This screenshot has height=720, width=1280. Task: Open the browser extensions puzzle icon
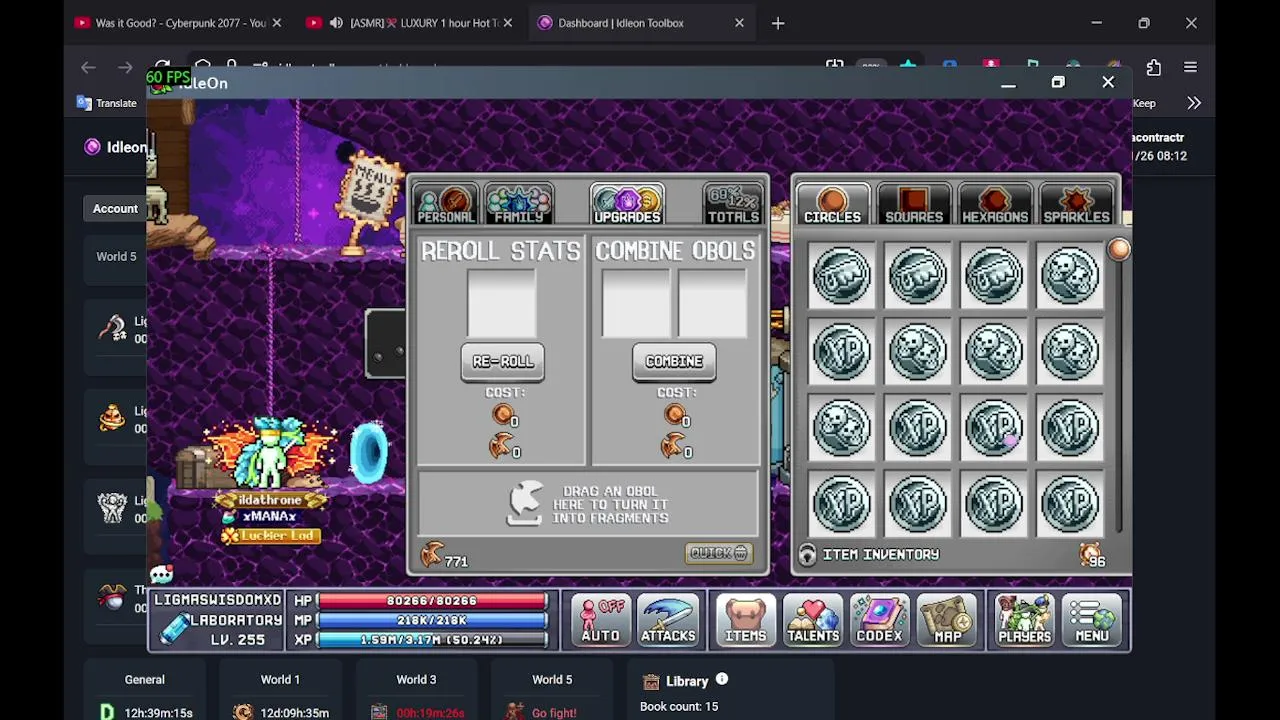coord(1154,67)
